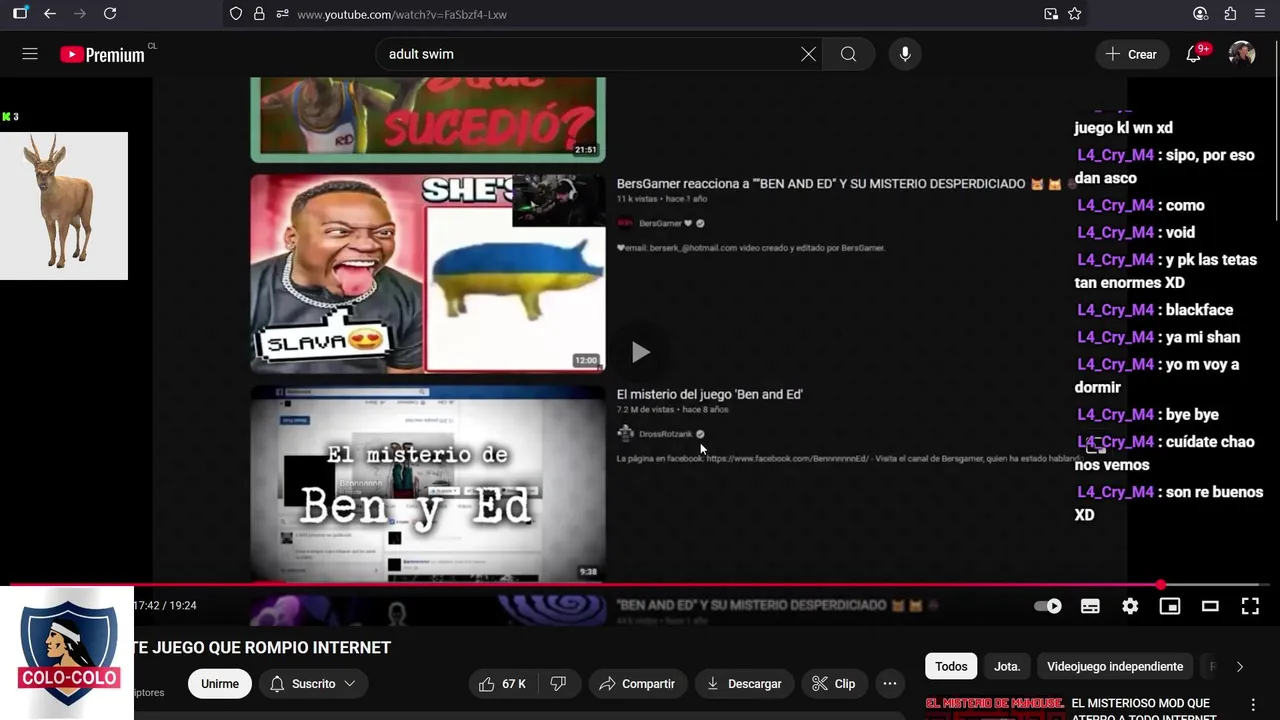Select the Todos filter chip
Viewport: 1280px width, 720px height.
click(951, 666)
